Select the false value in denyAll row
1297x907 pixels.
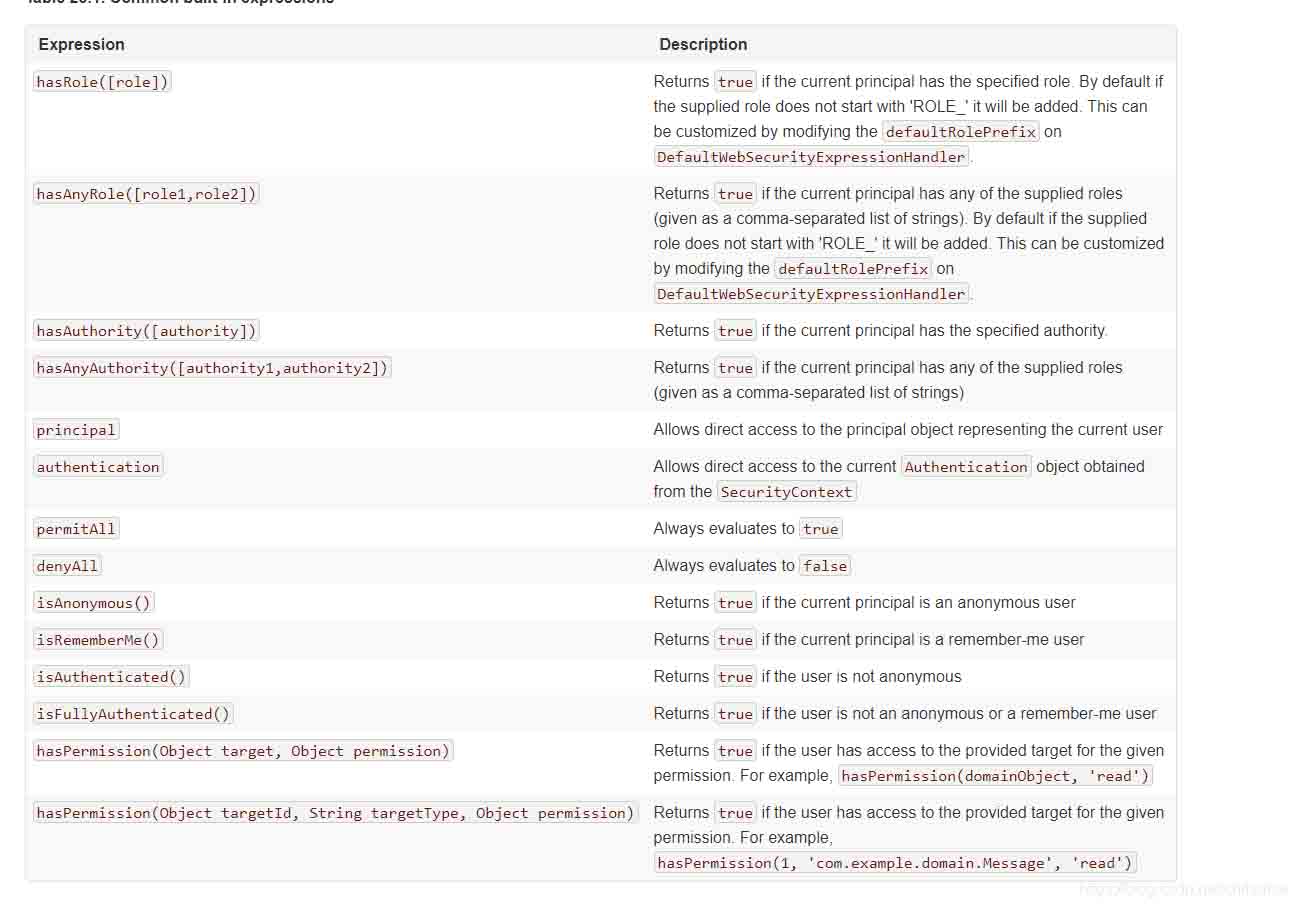(x=825, y=566)
